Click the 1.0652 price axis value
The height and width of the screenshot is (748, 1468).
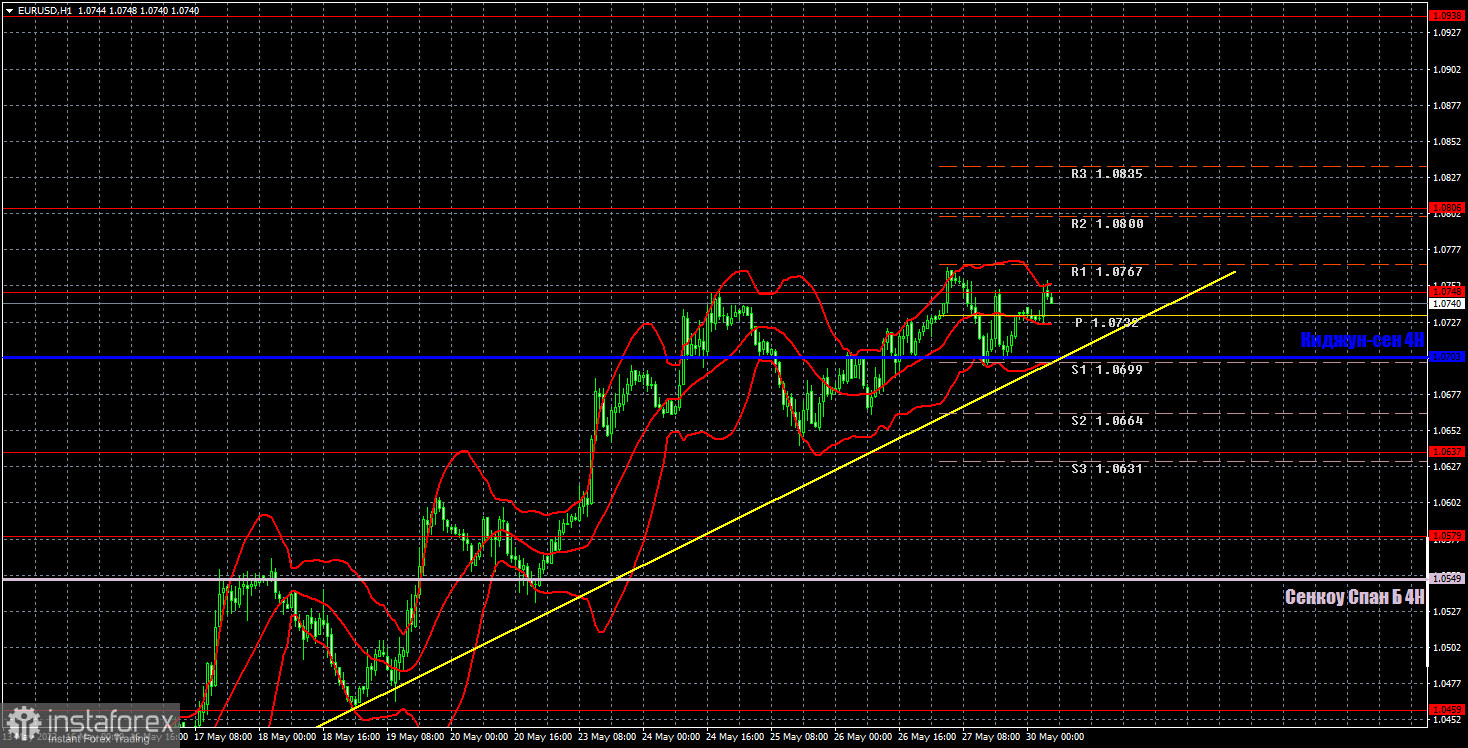coord(1447,430)
